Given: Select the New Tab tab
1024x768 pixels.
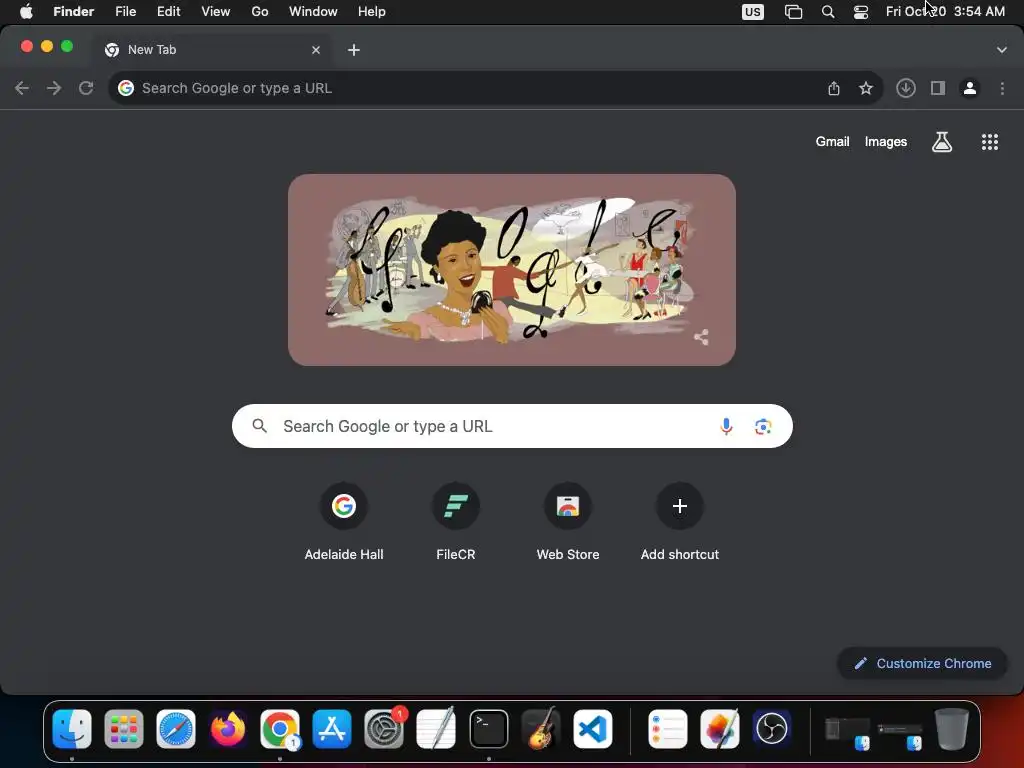Looking at the screenshot, I should pos(212,50).
